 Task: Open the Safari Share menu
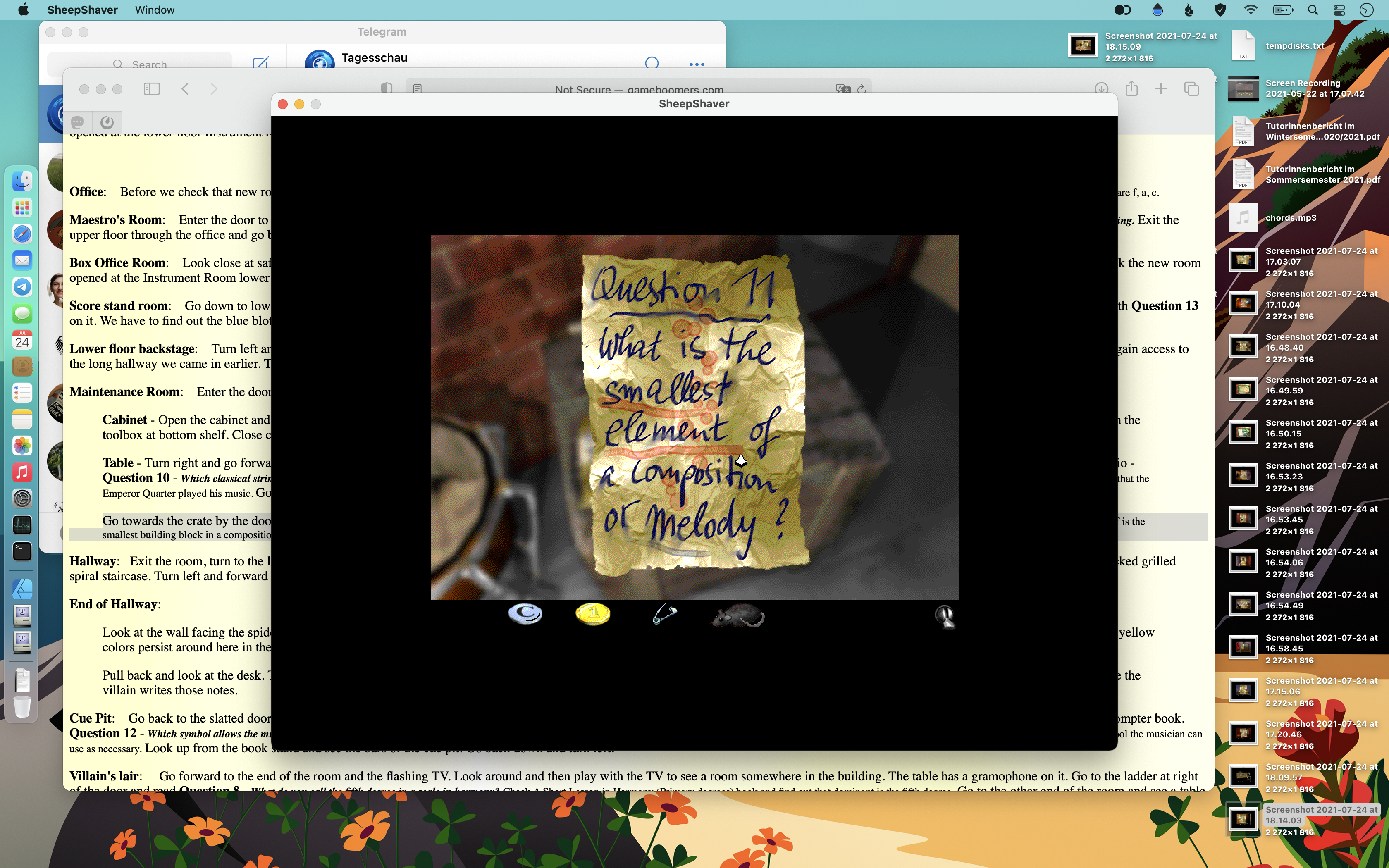tap(1131, 88)
